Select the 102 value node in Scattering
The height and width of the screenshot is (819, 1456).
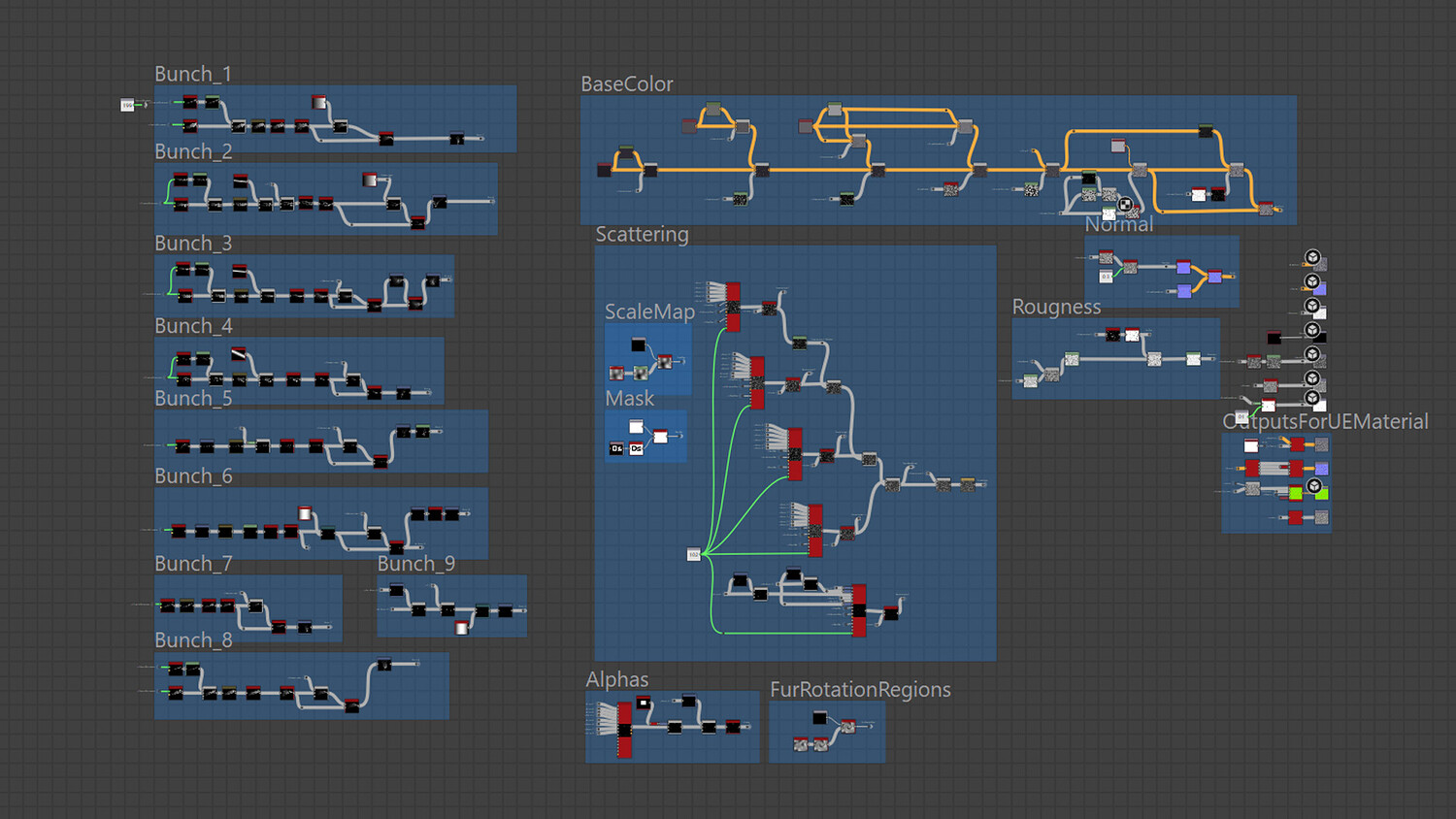pyautogui.click(x=693, y=554)
